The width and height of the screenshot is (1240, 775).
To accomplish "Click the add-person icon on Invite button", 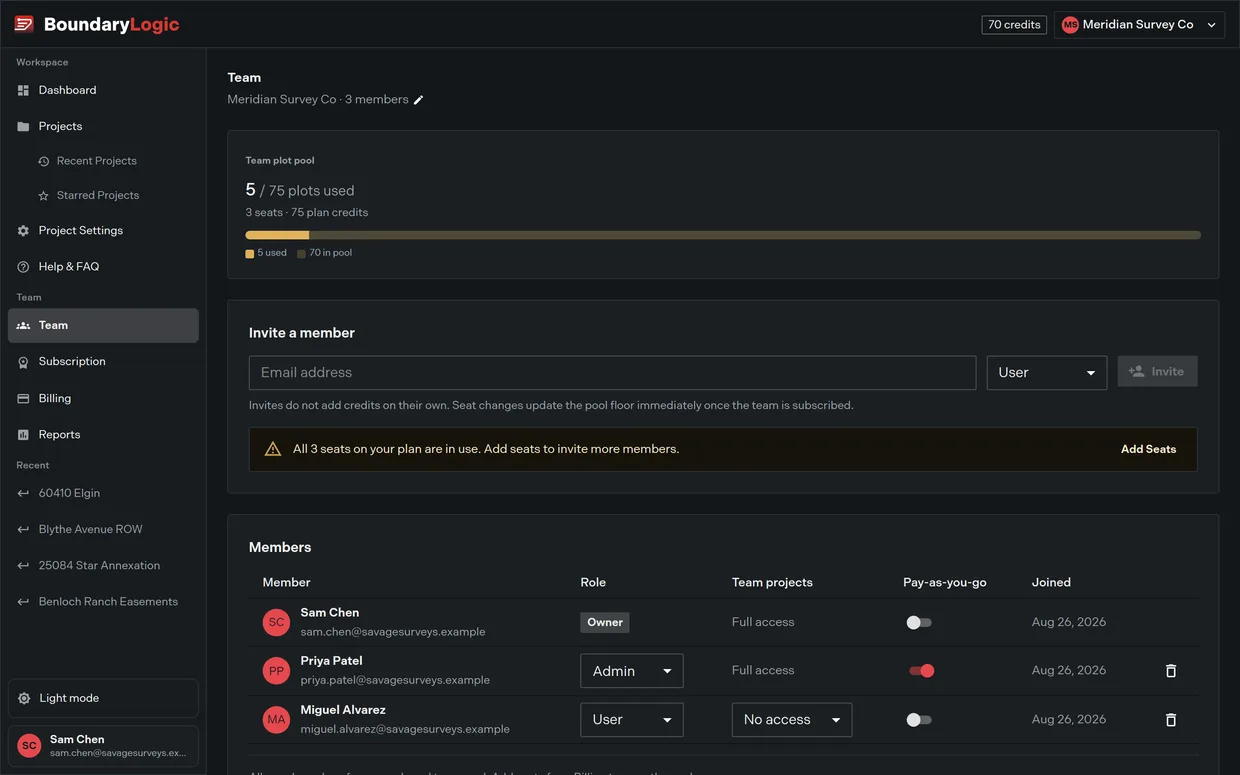I will (x=1136, y=372).
